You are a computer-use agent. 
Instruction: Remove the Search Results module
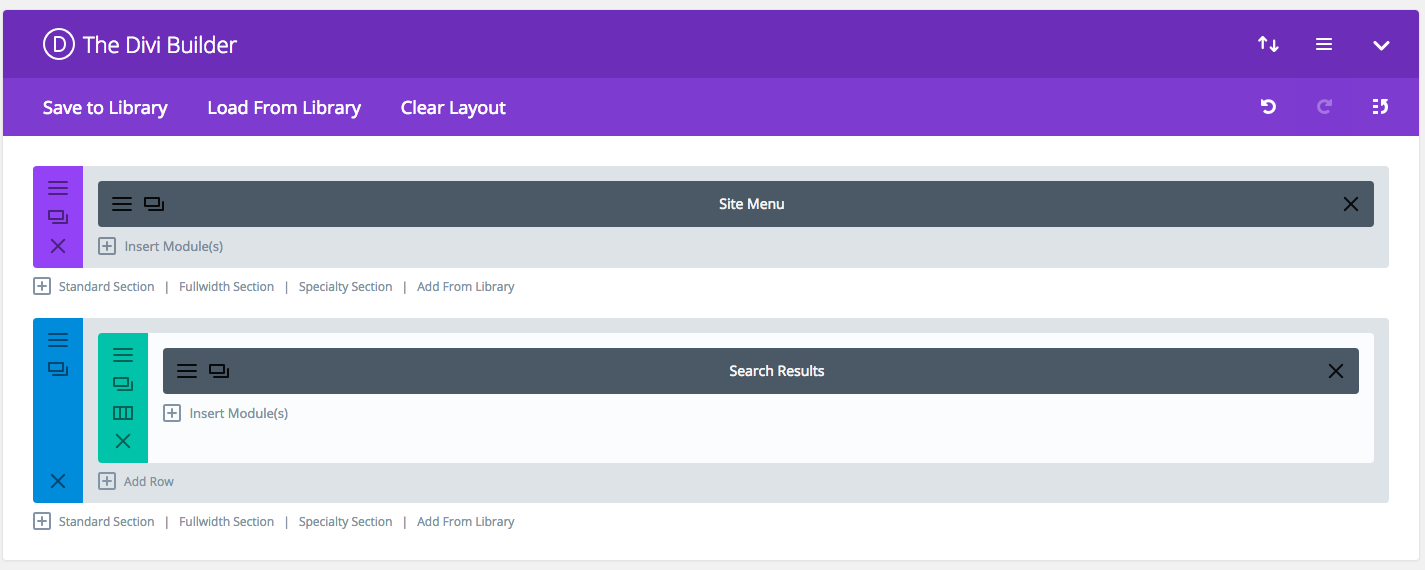1336,371
